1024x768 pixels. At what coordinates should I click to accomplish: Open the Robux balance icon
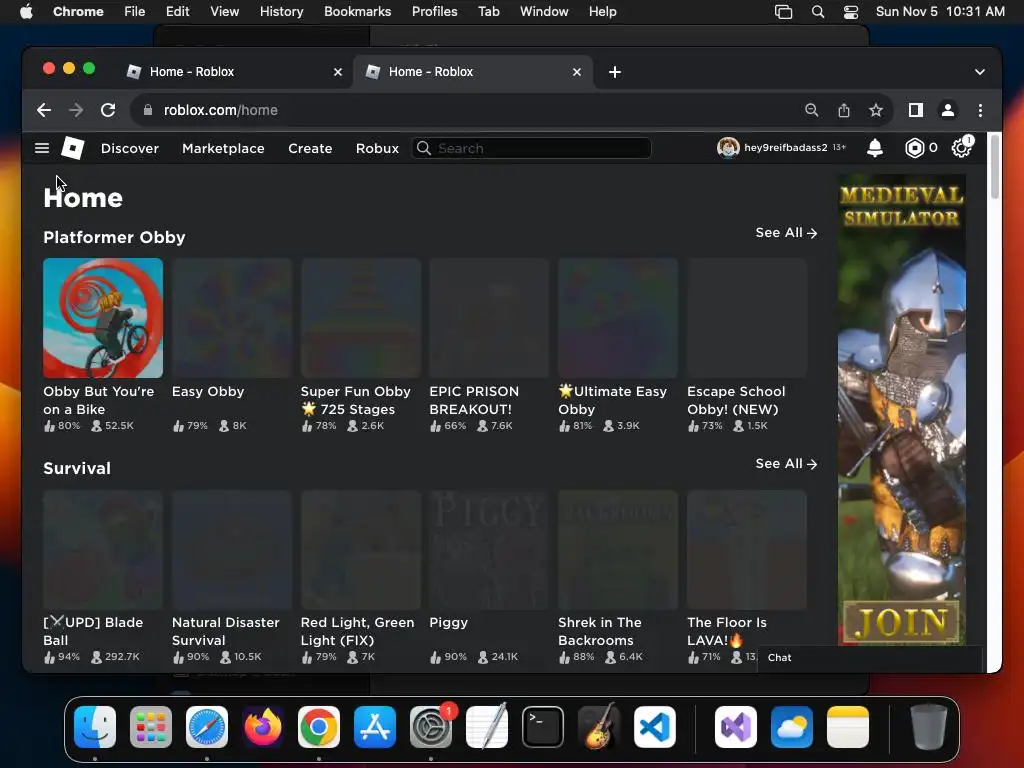point(914,148)
